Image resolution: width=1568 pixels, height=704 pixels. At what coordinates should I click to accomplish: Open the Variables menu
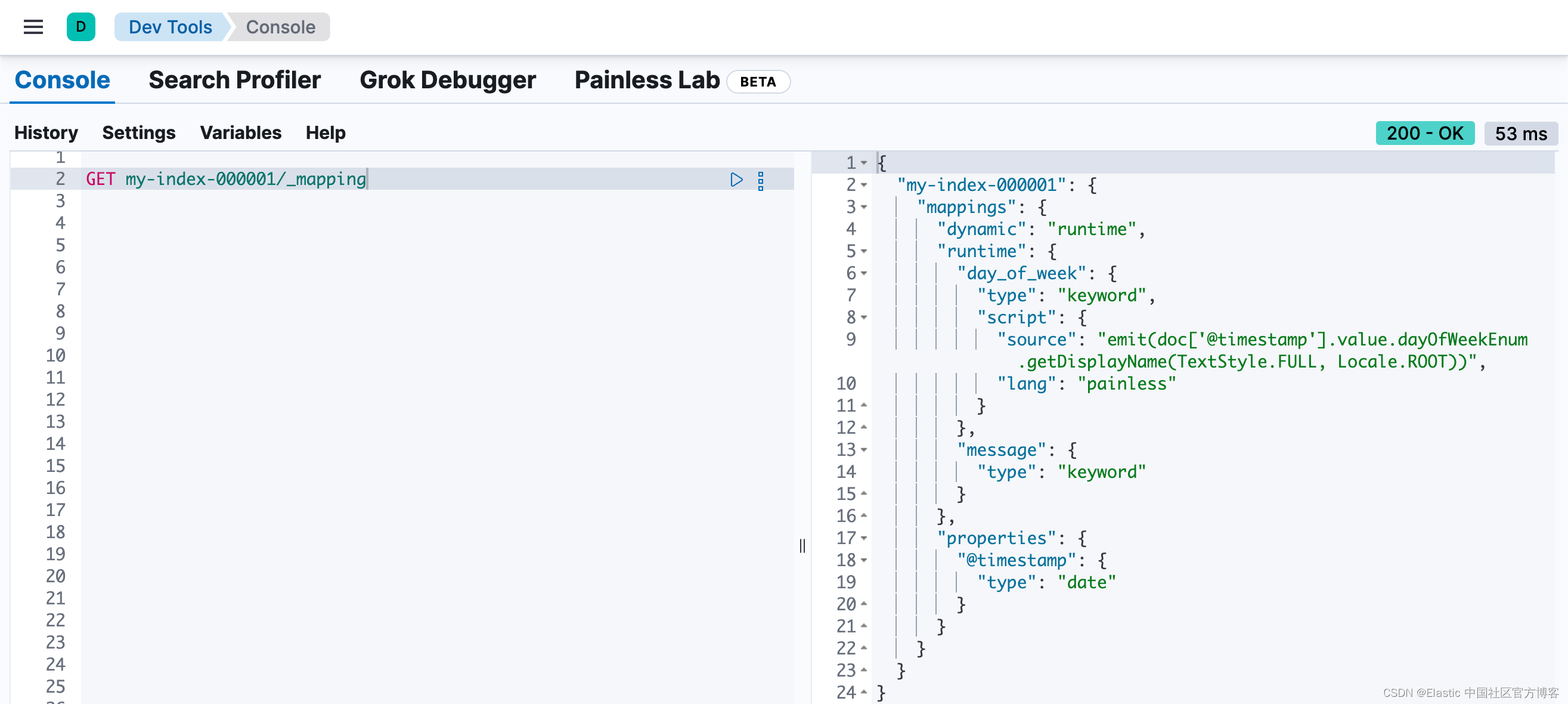[x=240, y=133]
